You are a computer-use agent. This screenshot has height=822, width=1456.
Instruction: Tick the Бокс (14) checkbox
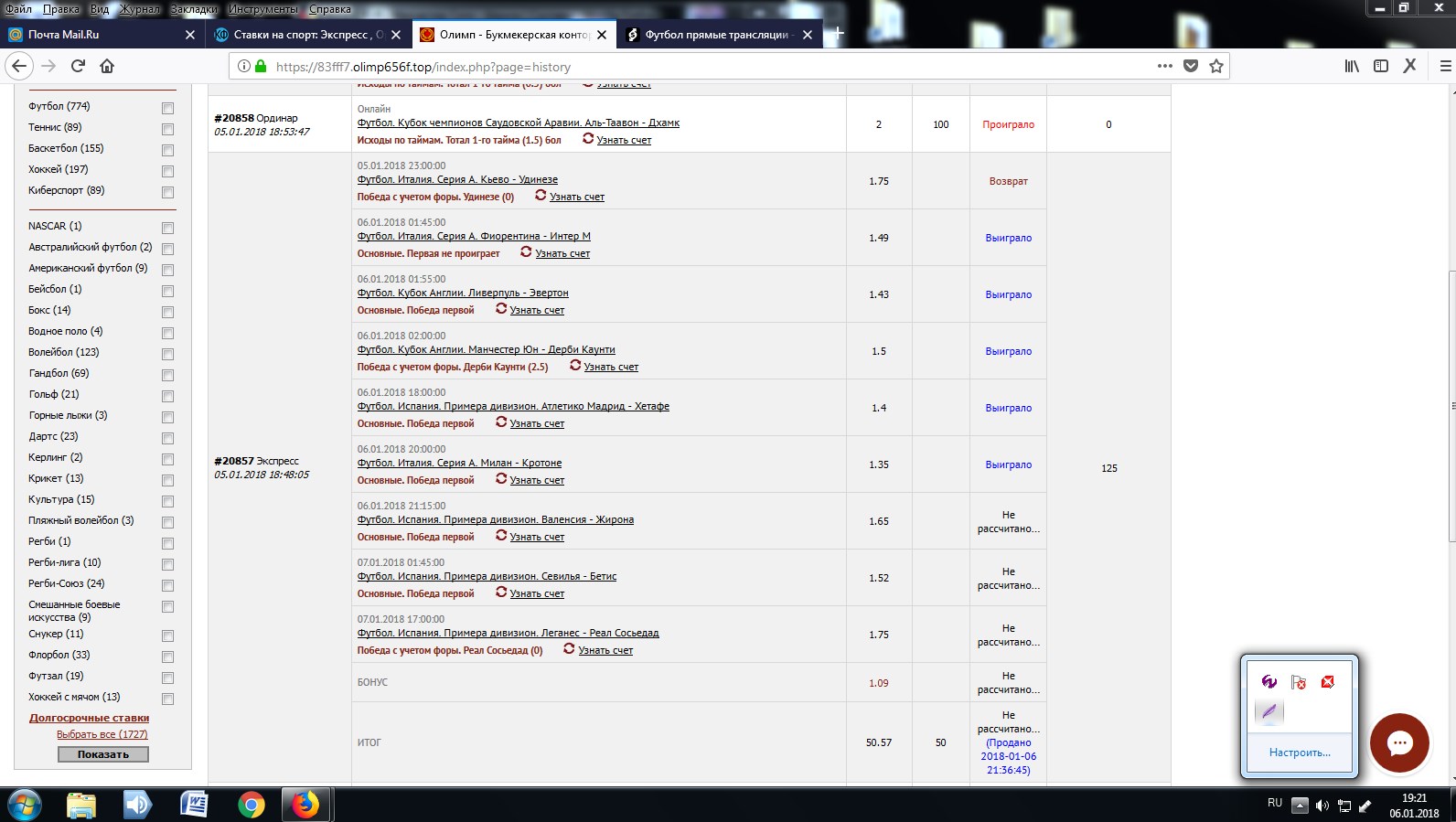click(x=167, y=312)
